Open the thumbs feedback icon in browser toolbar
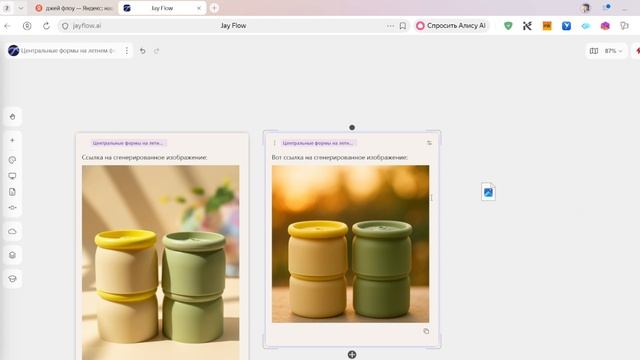640x360 pixels. tap(624, 26)
